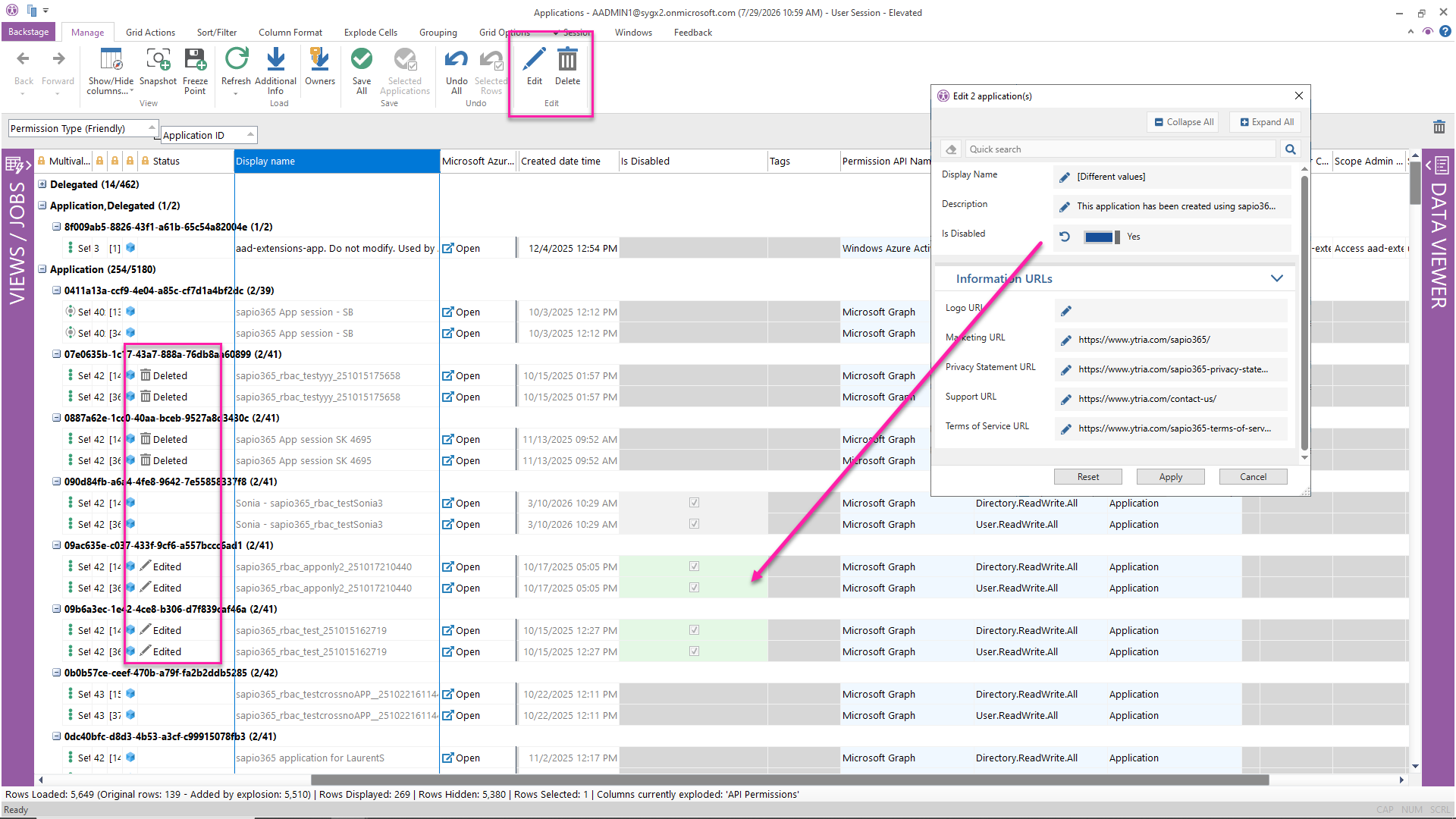Switch to Grid Actions tab
The image size is (1456, 819).
coord(150,33)
